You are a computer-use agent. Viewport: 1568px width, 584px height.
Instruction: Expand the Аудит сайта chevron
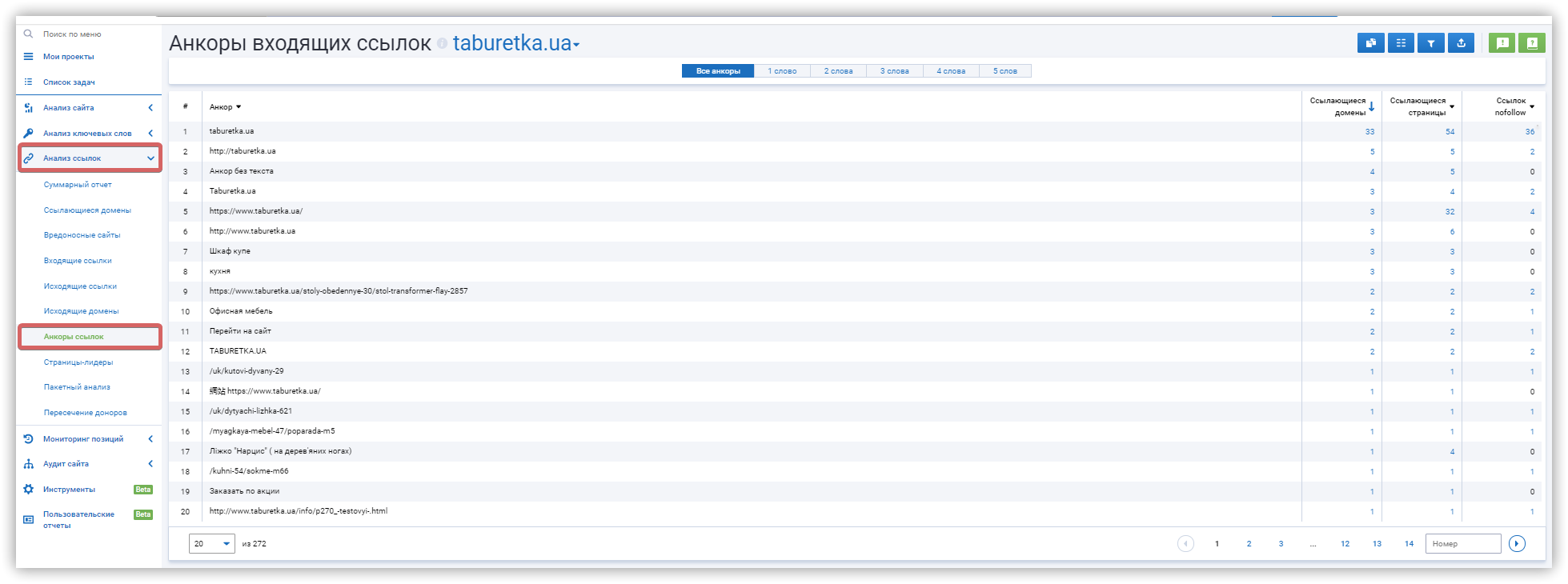150,464
